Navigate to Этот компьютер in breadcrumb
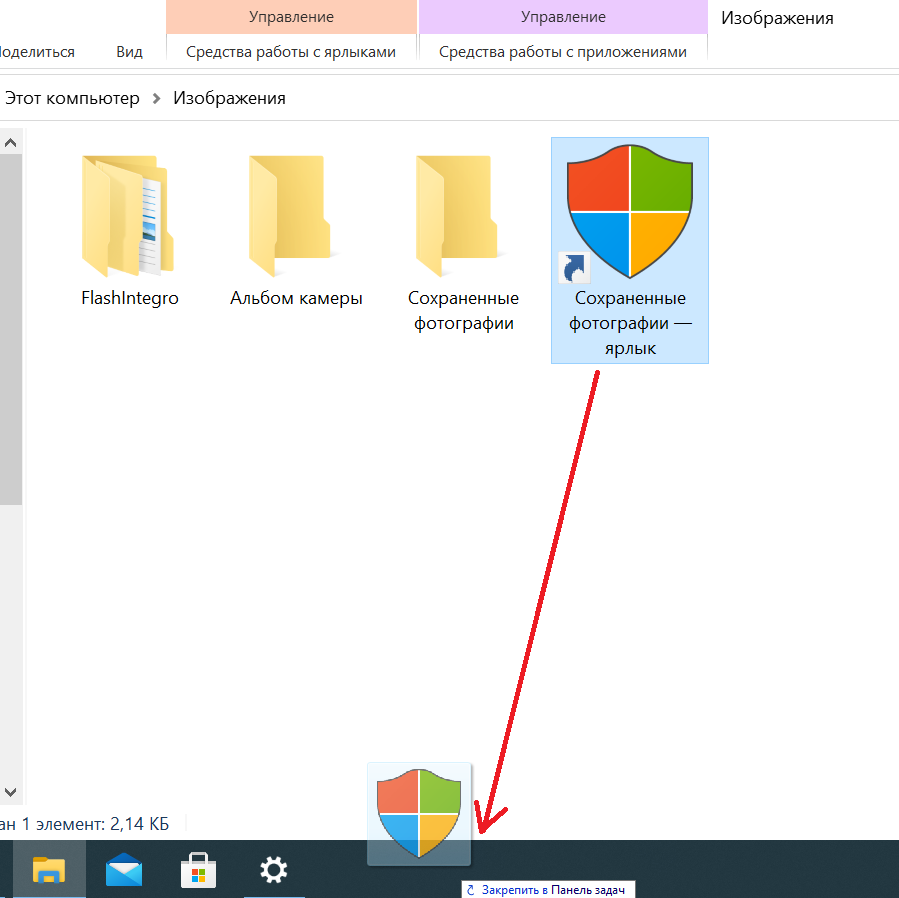Viewport: 899px width, 898px height. pos(72,98)
